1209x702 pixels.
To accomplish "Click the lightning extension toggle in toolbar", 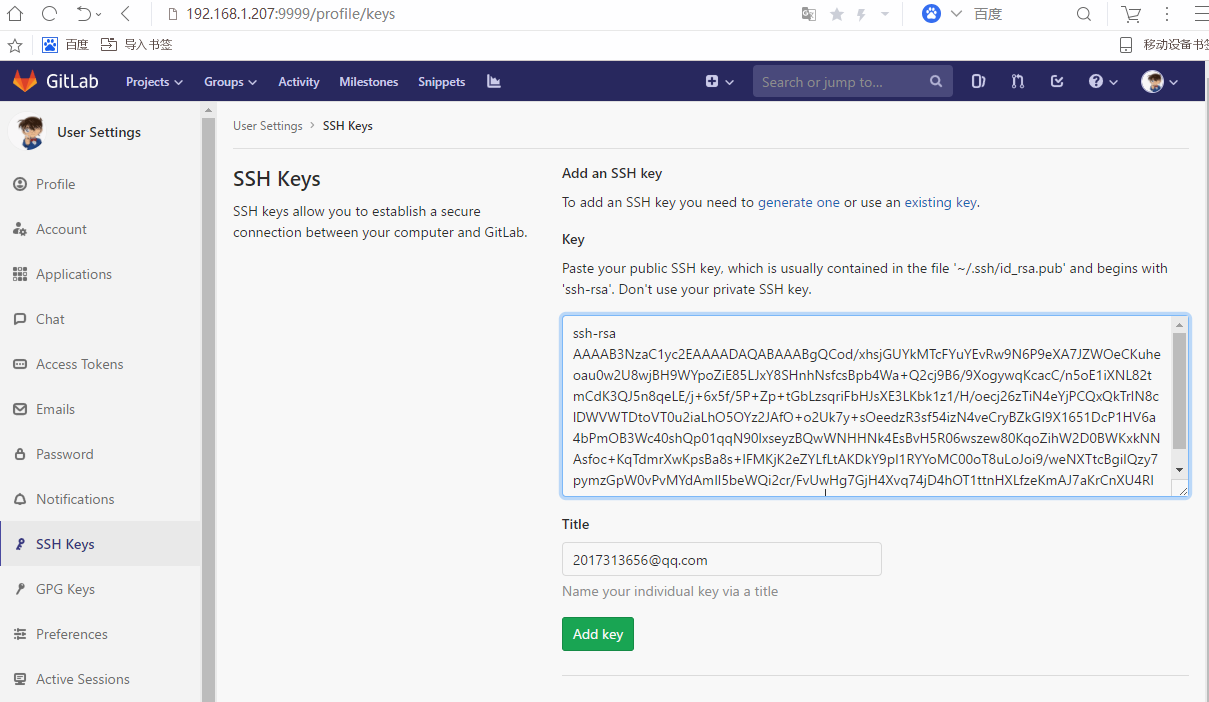I will [x=860, y=14].
